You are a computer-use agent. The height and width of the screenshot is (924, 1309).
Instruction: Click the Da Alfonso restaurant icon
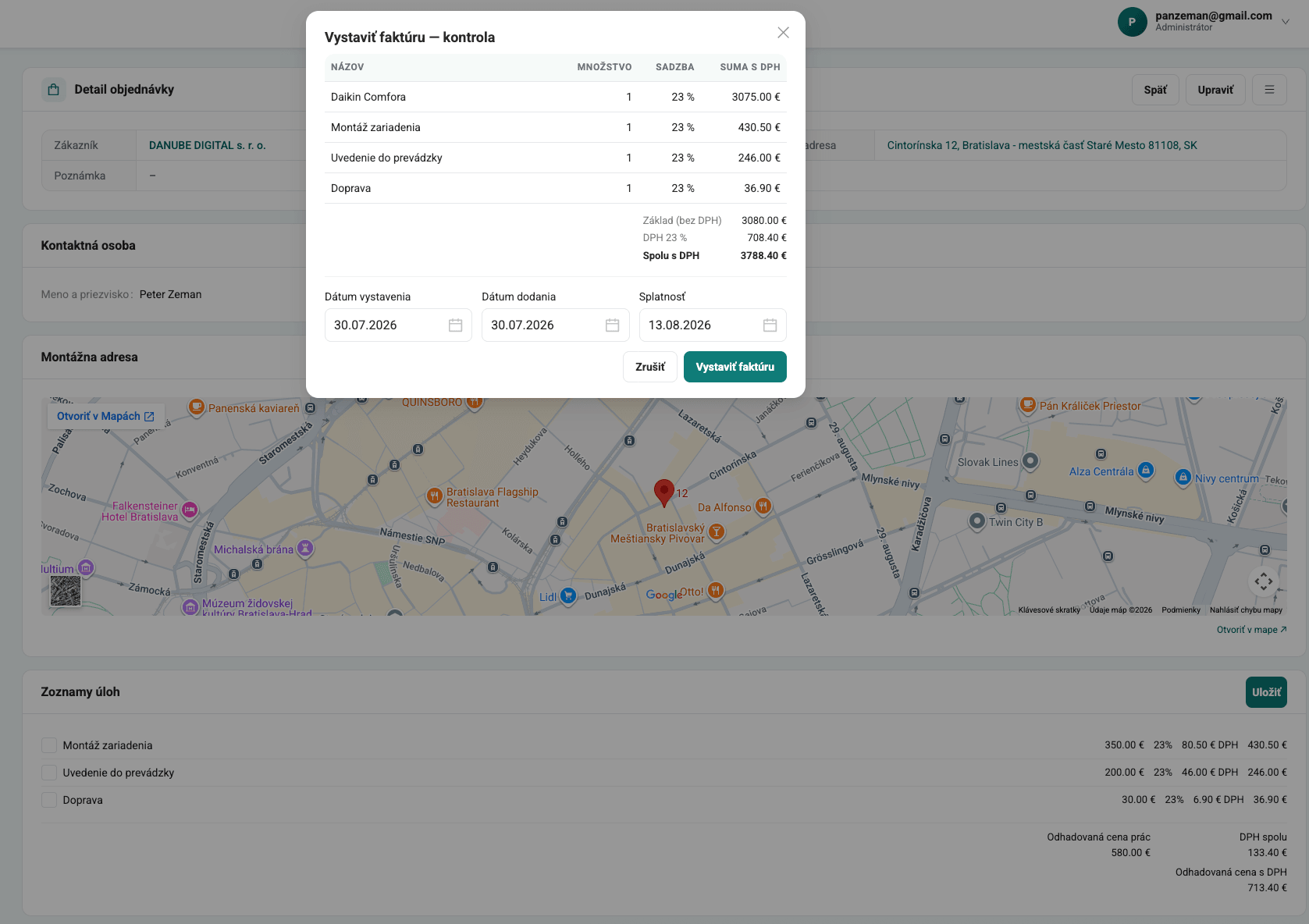pyautogui.click(x=763, y=506)
